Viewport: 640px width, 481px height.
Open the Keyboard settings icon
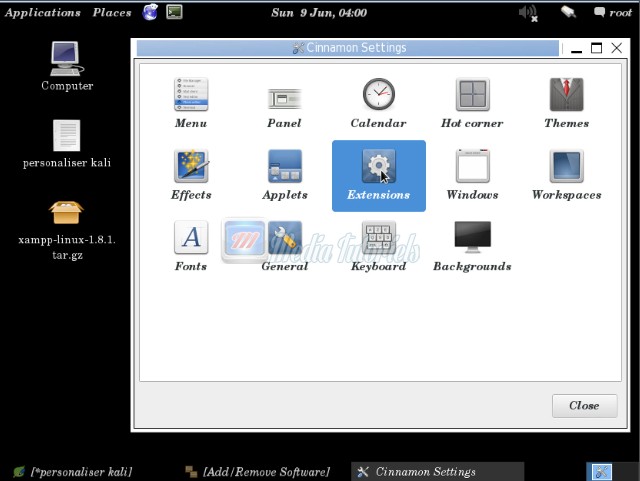(x=379, y=237)
